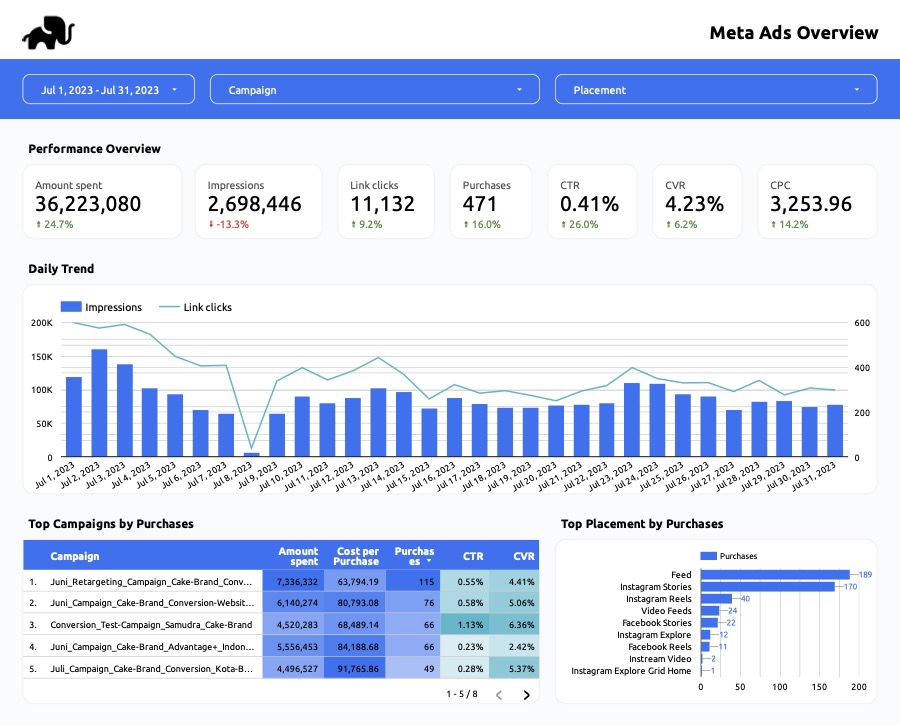Click the Purchases KPI card showing 471
This screenshot has height=726, width=900.
click(x=490, y=200)
